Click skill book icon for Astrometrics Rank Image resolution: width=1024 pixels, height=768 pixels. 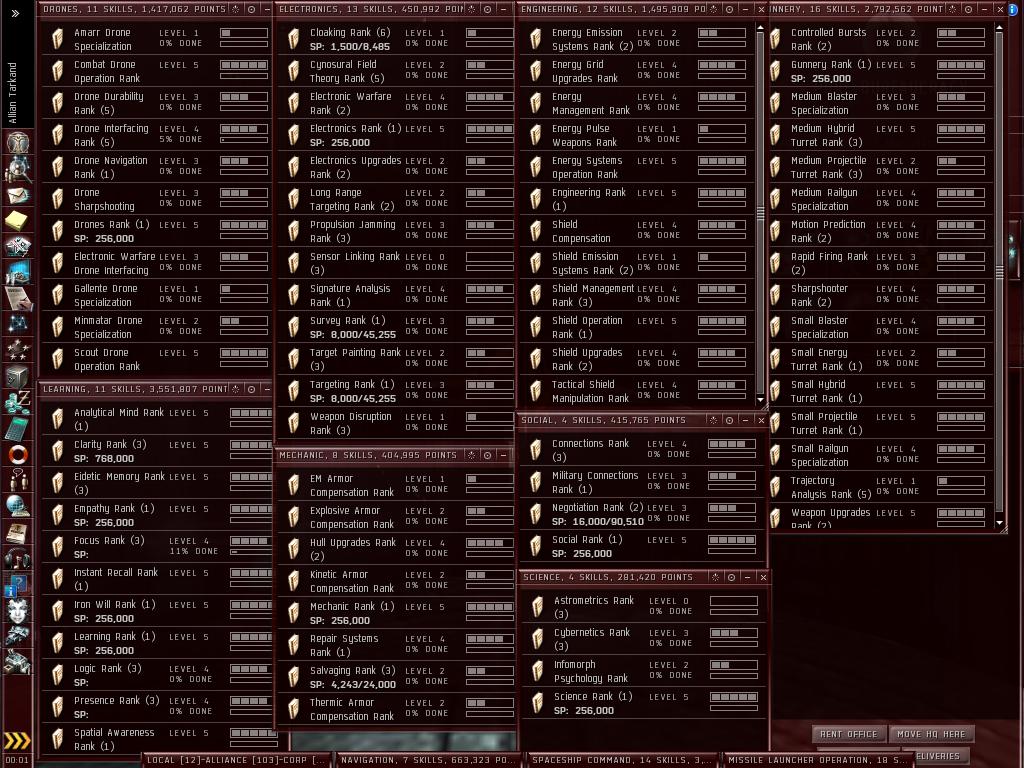coord(537,607)
